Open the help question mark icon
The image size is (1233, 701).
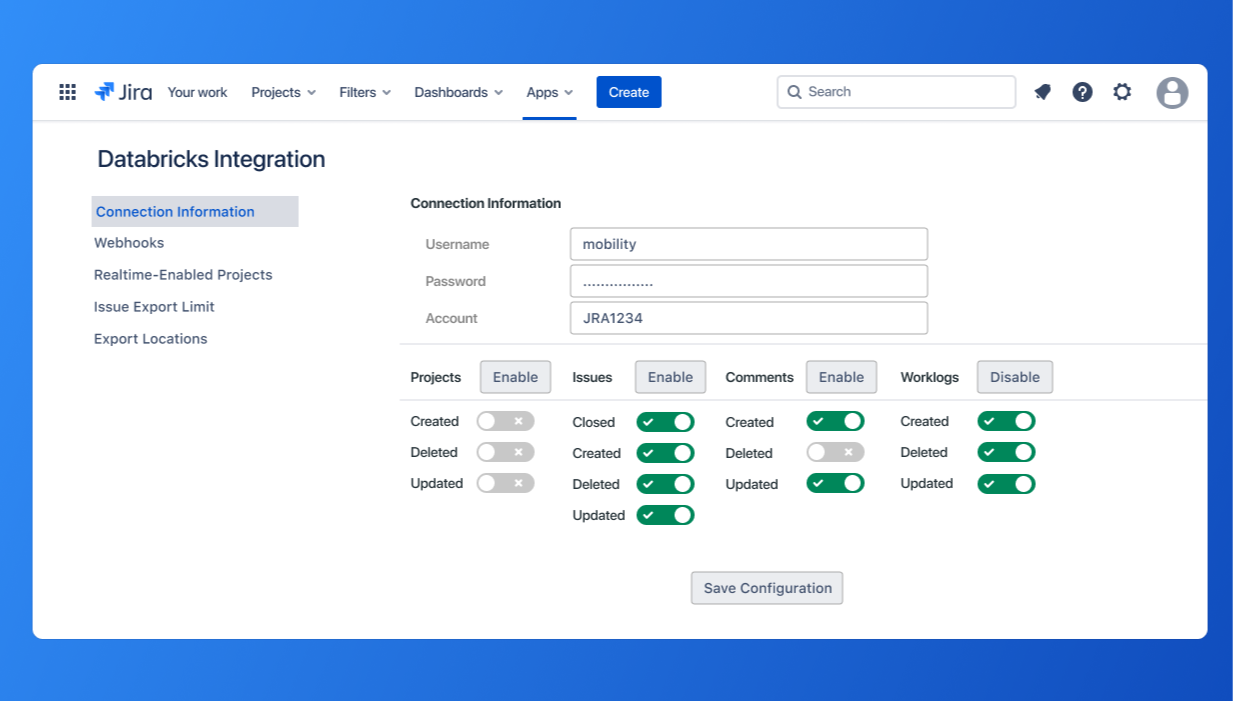(1082, 92)
